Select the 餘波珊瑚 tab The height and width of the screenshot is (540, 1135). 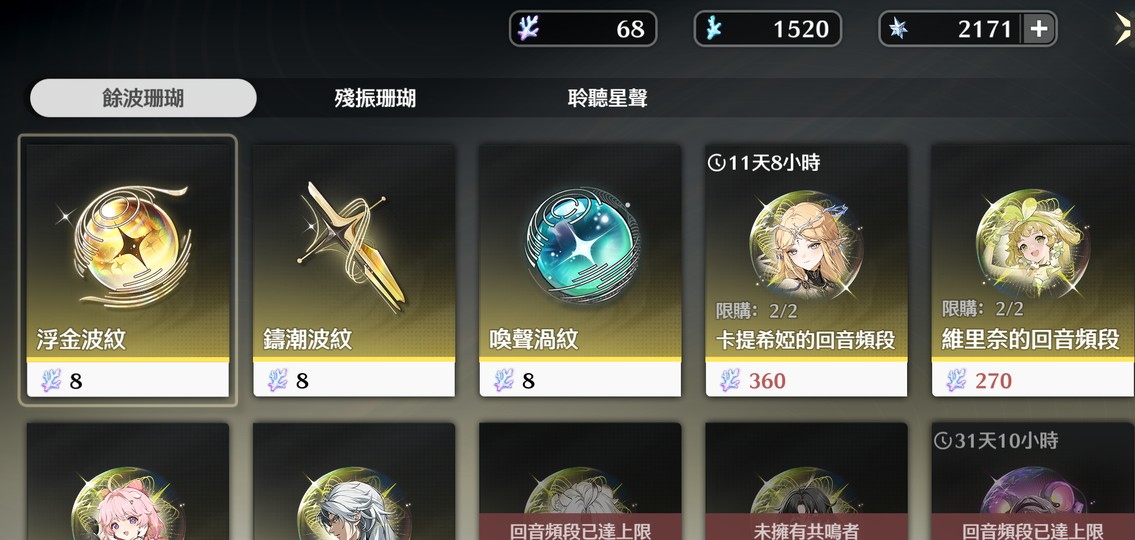click(143, 98)
